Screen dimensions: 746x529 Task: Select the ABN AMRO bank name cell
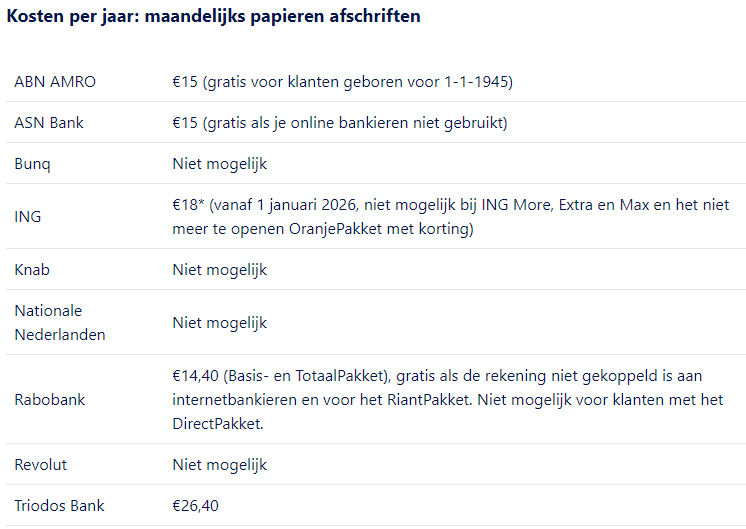click(x=55, y=82)
